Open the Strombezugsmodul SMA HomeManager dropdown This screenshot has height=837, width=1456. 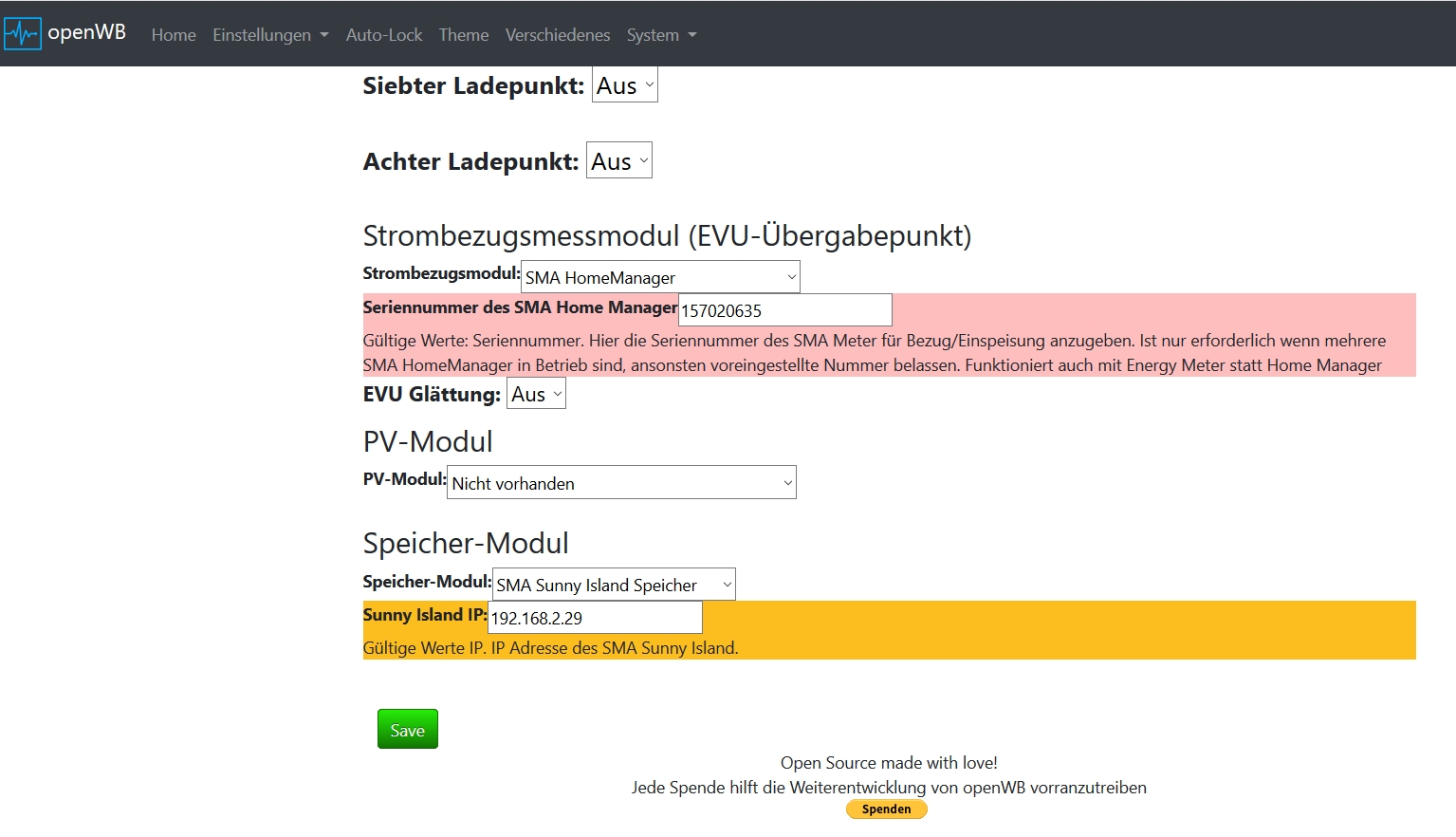(x=661, y=277)
